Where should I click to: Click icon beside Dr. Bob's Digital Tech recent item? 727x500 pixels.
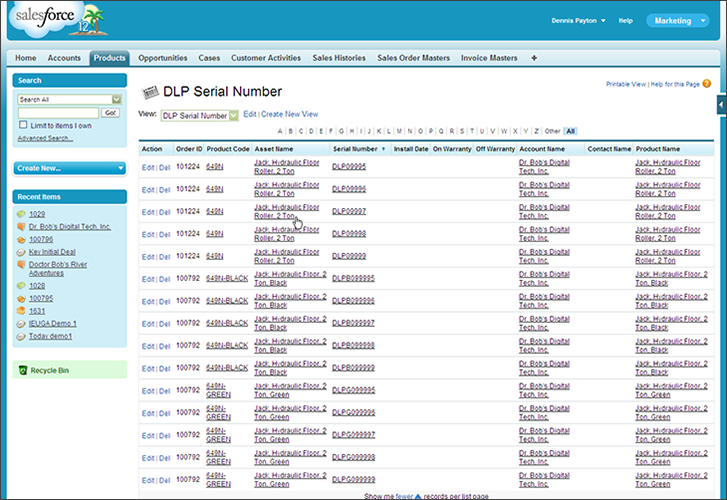pyautogui.click(x=21, y=226)
